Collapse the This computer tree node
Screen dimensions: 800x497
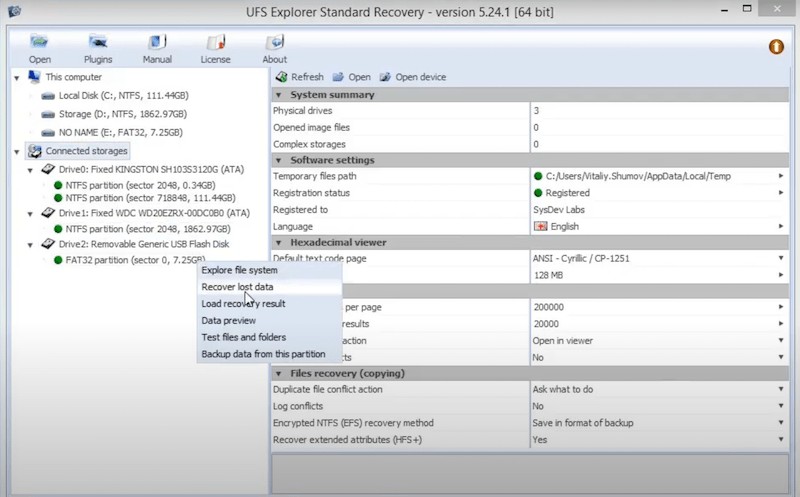point(17,78)
